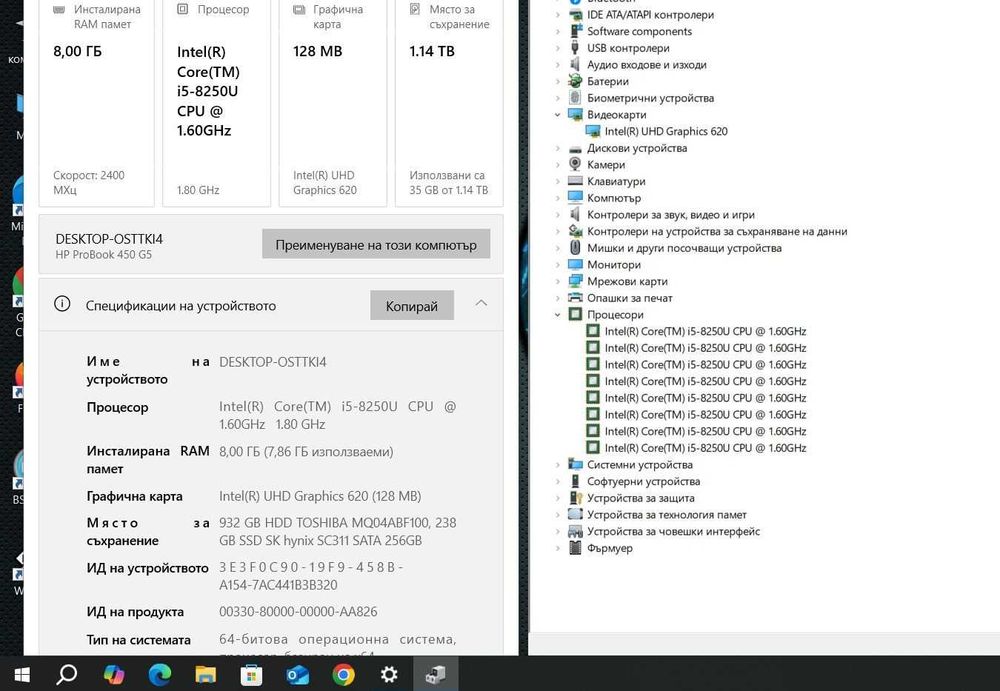This screenshot has width=1000, height=691.
Task: Expand the Системни устройства node
Action: [557, 464]
